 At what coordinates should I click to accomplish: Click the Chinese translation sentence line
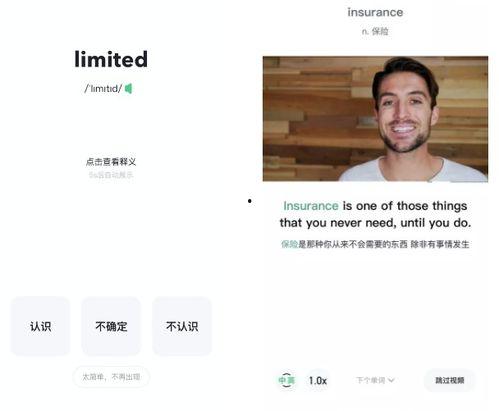click(375, 244)
